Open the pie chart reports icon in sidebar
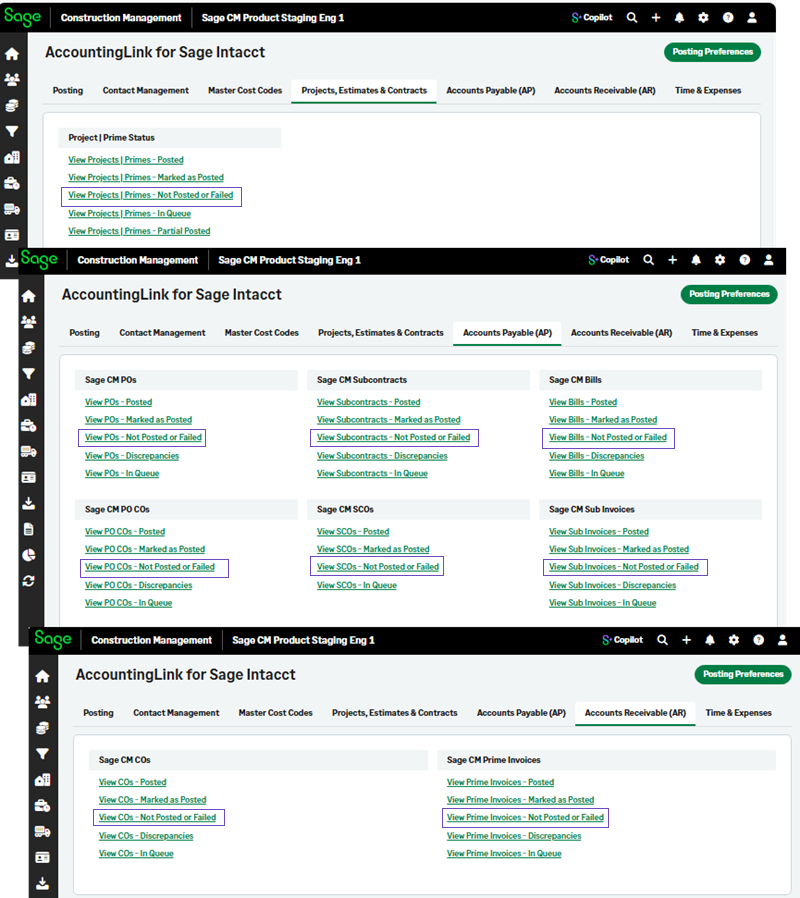Screen dimensions: 800x898 [28, 555]
